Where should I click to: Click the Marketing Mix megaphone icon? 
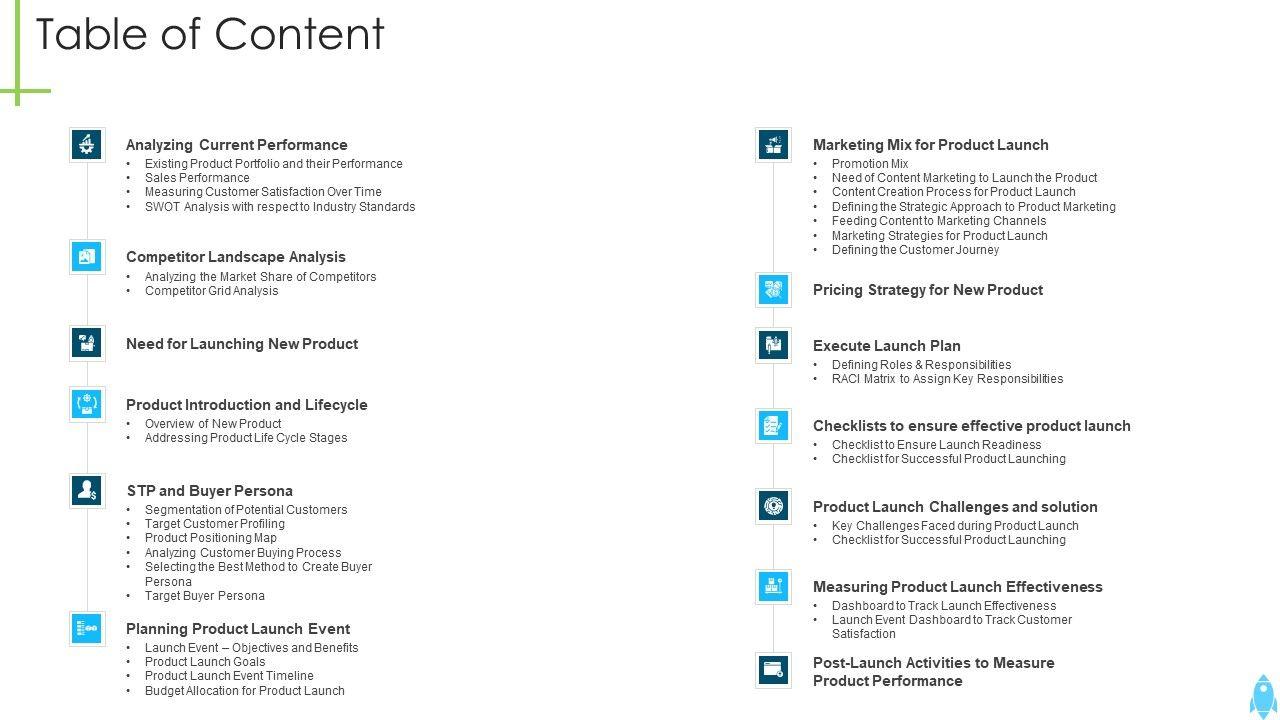click(x=773, y=144)
